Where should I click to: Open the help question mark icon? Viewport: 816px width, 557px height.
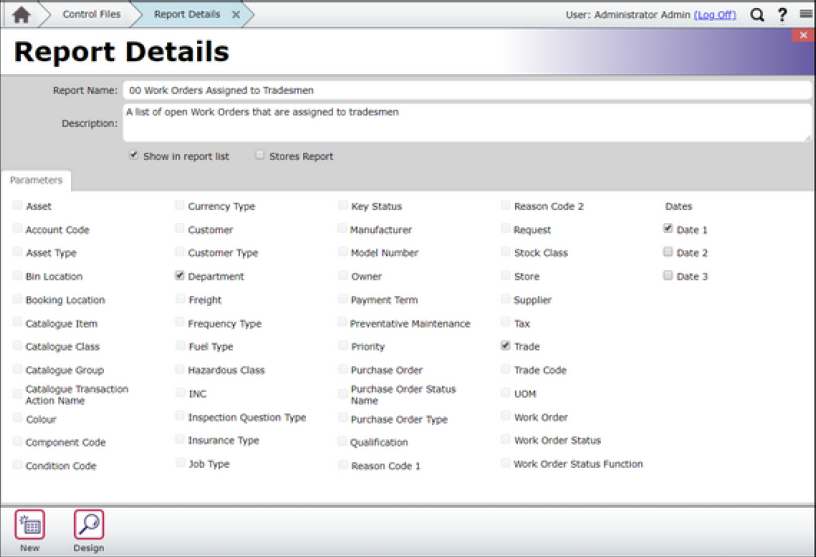tap(782, 15)
